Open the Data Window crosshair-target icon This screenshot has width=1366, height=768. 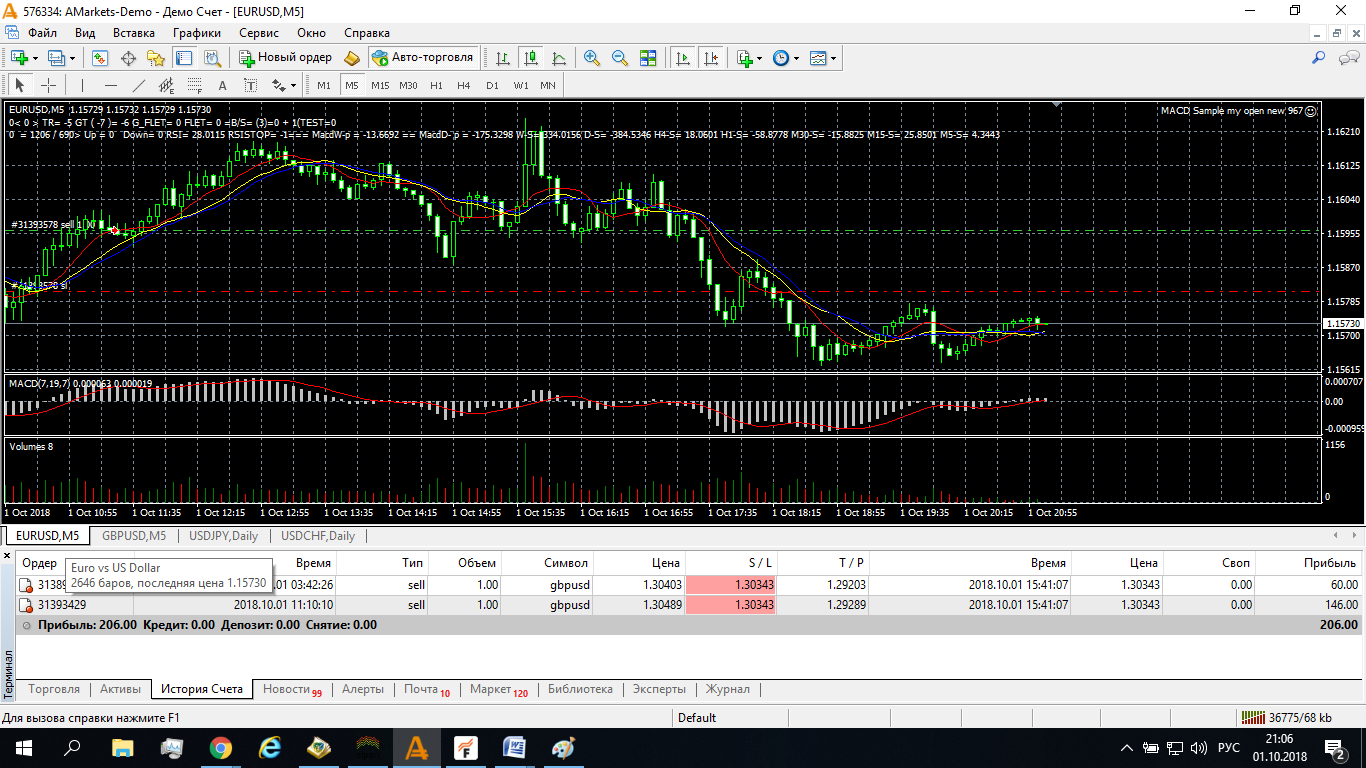128,58
